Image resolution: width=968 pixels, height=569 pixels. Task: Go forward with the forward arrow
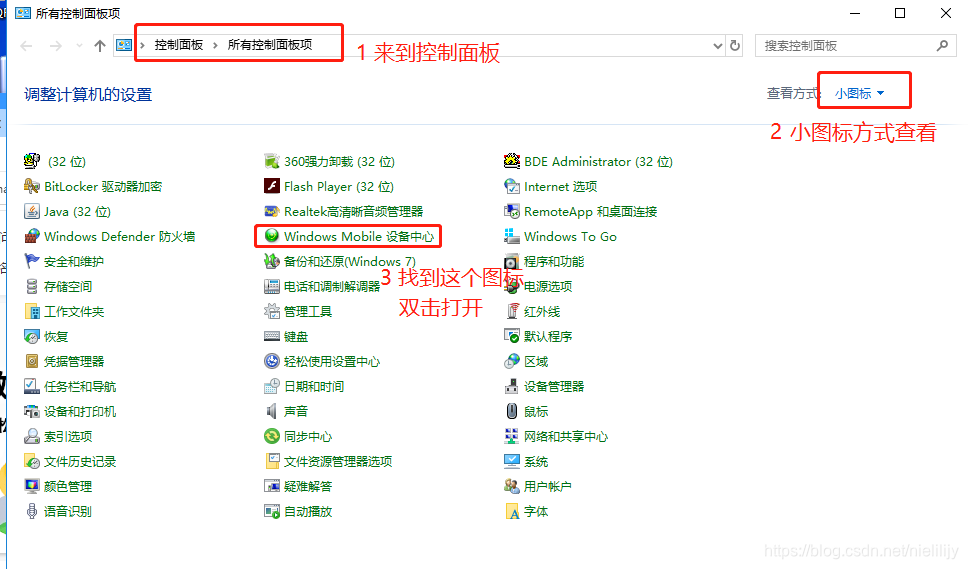[x=56, y=46]
